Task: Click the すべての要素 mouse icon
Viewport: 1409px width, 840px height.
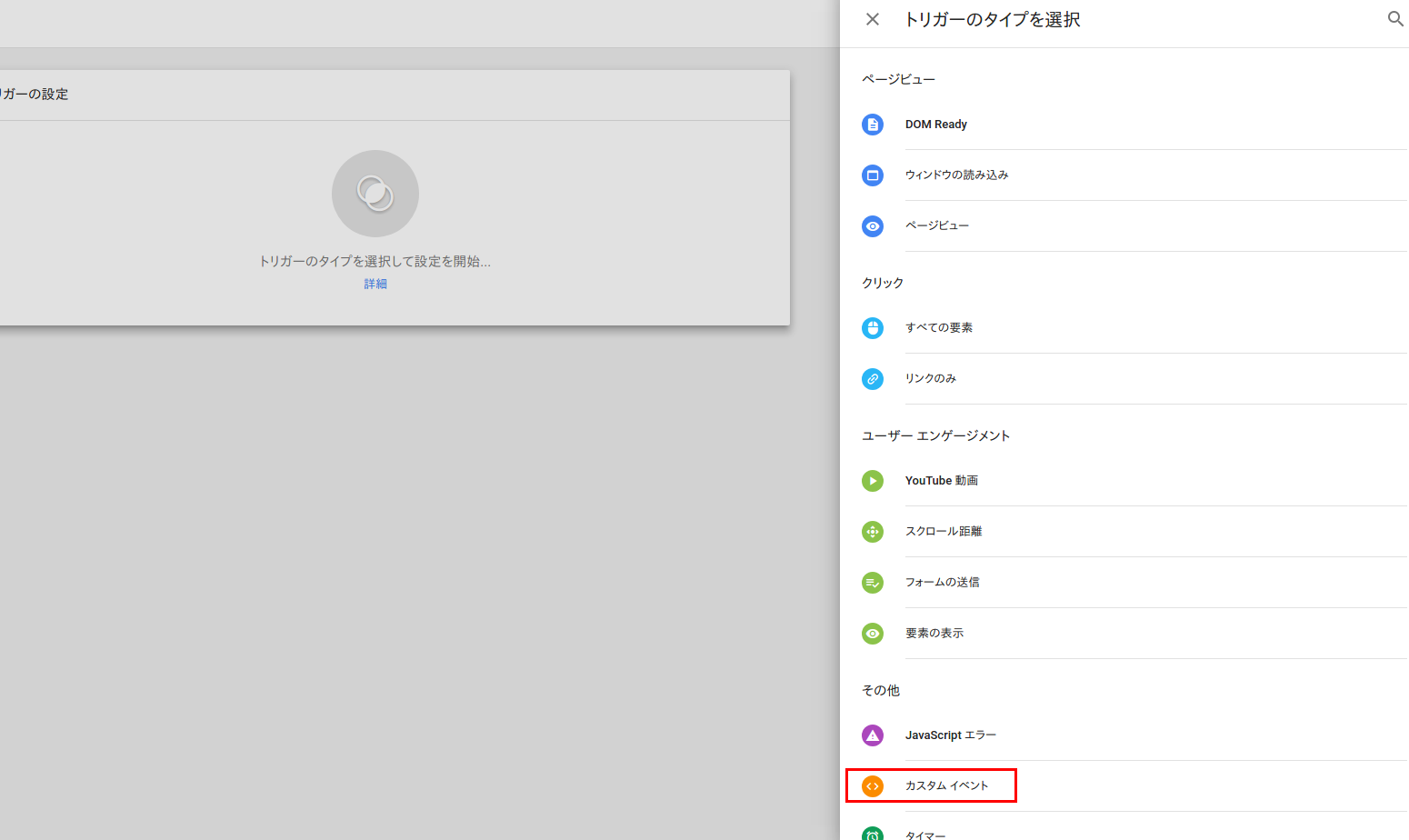Action: (x=873, y=328)
